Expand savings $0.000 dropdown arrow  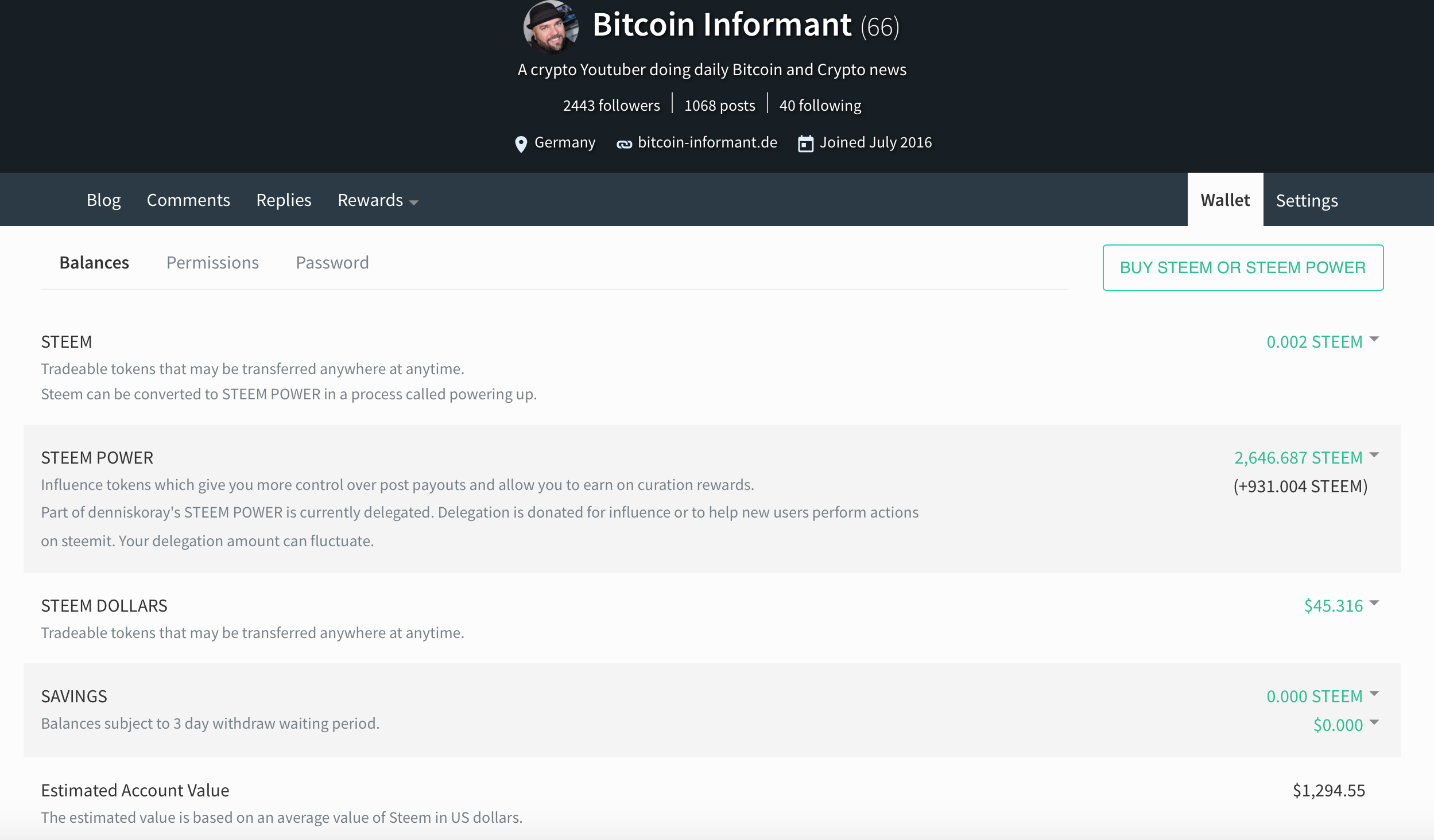(1374, 723)
